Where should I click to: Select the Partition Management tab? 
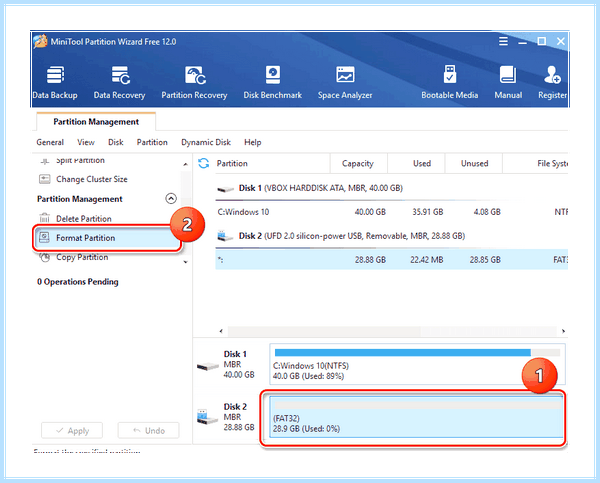(x=96, y=122)
